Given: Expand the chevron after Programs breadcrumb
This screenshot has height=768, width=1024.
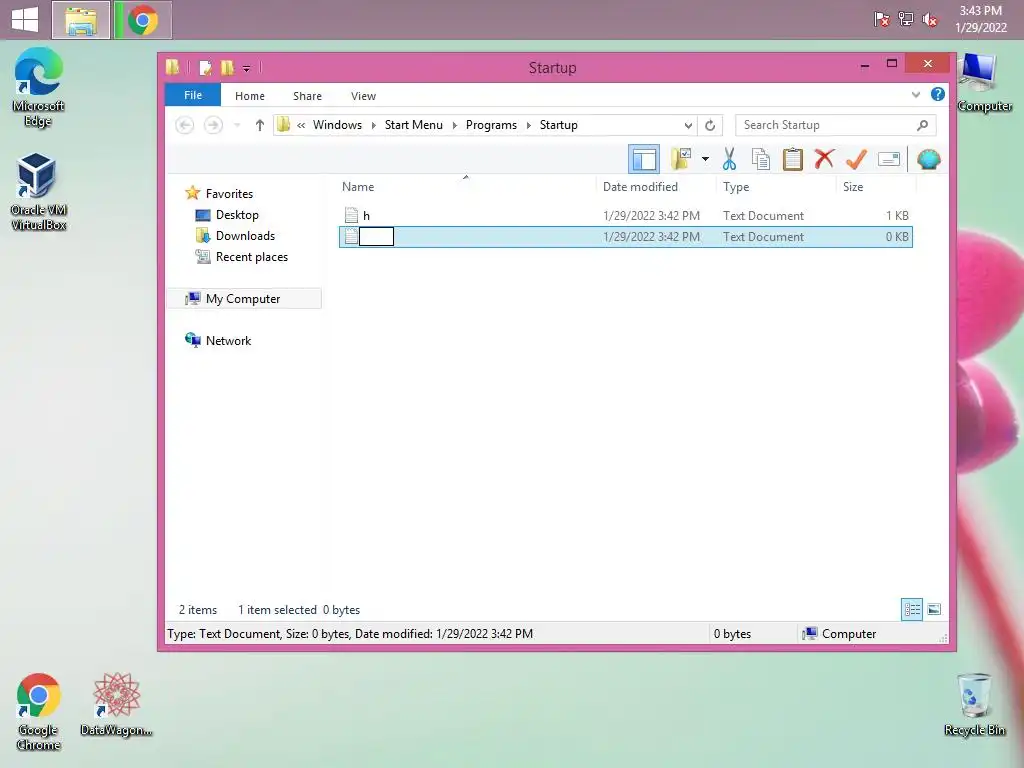Looking at the screenshot, I should 528,125.
